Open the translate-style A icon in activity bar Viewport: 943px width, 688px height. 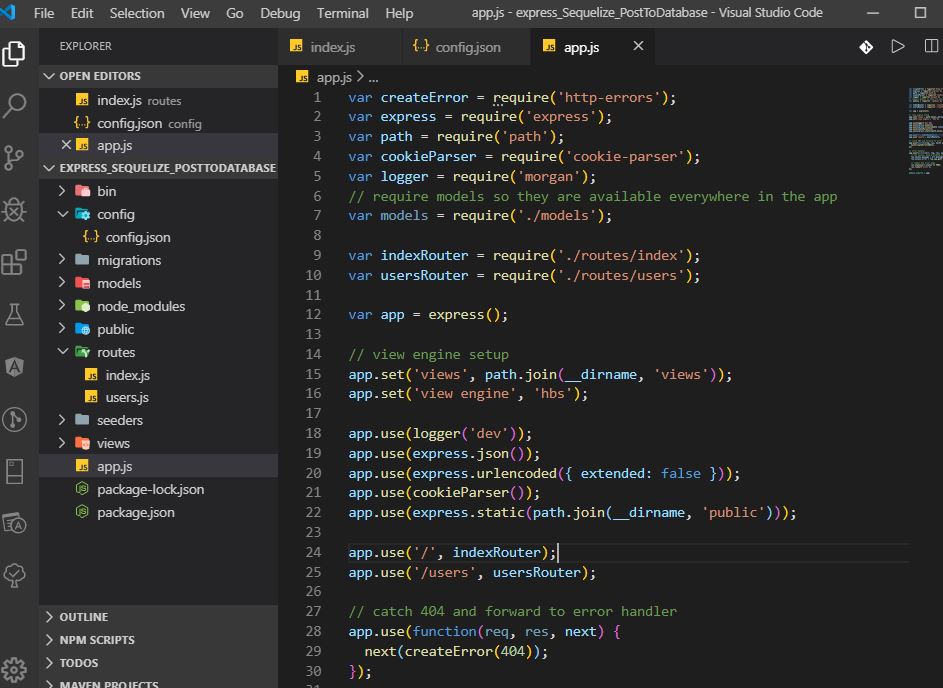tap(14, 523)
